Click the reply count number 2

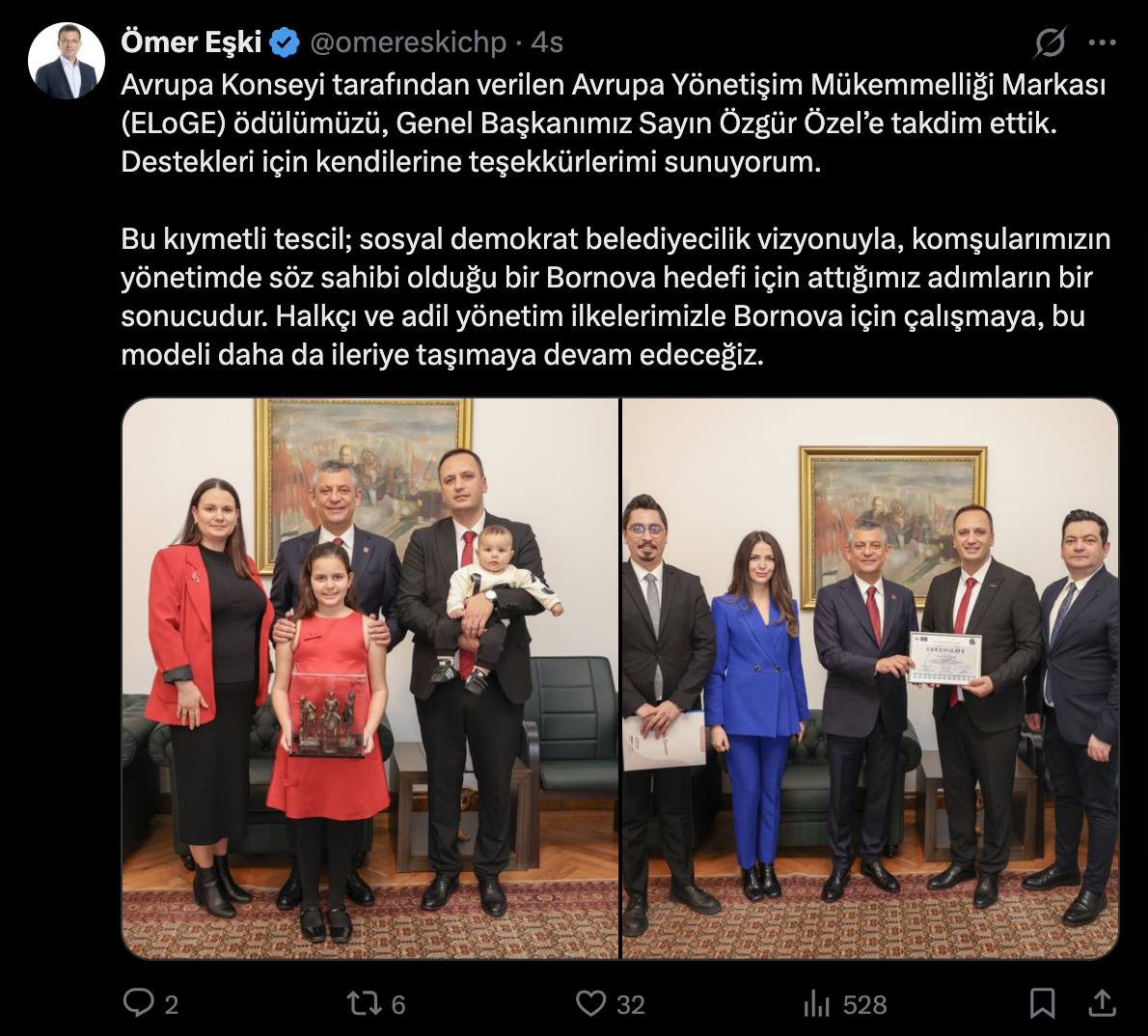[172, 1004]
